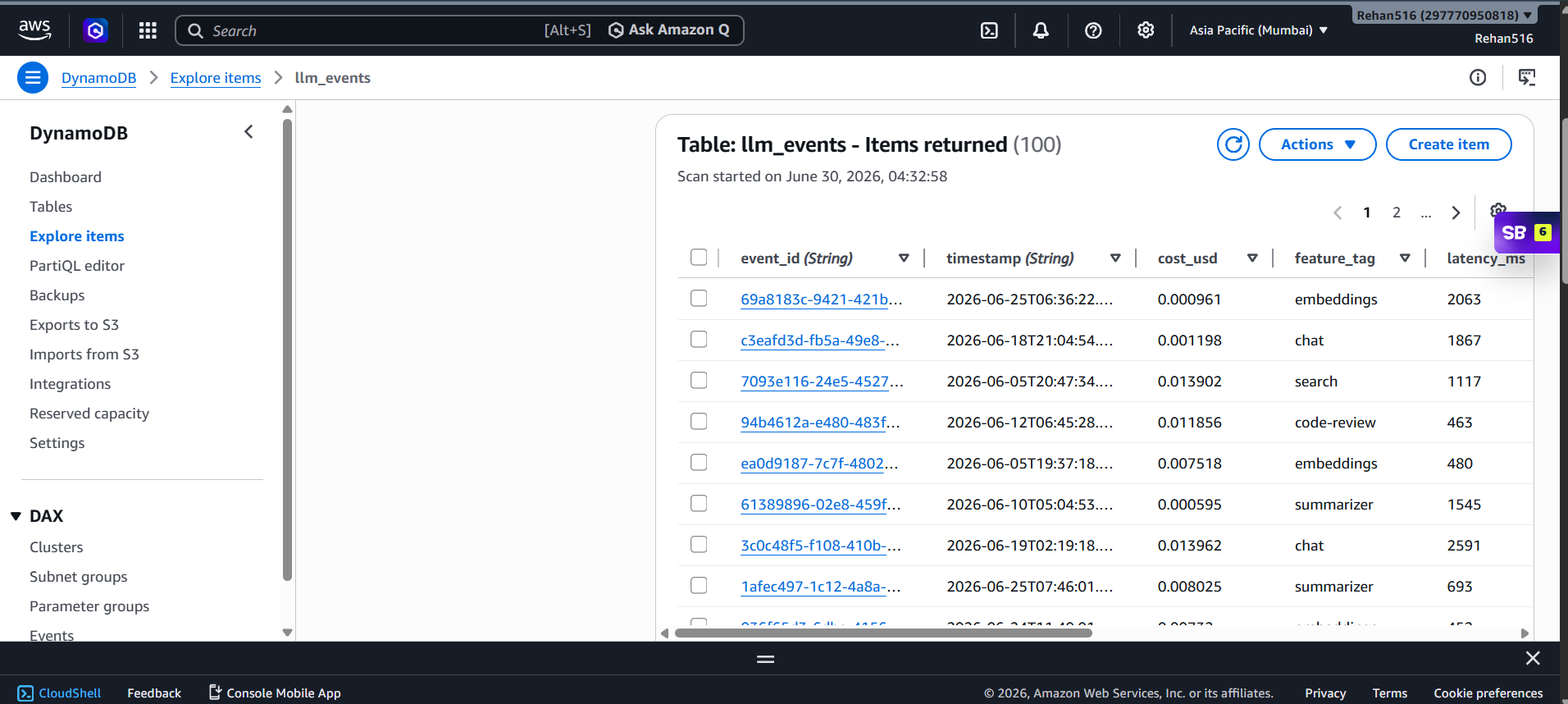Select all items with header checkbox
This screenshot has width=1568, height=704.
point(699,258)
